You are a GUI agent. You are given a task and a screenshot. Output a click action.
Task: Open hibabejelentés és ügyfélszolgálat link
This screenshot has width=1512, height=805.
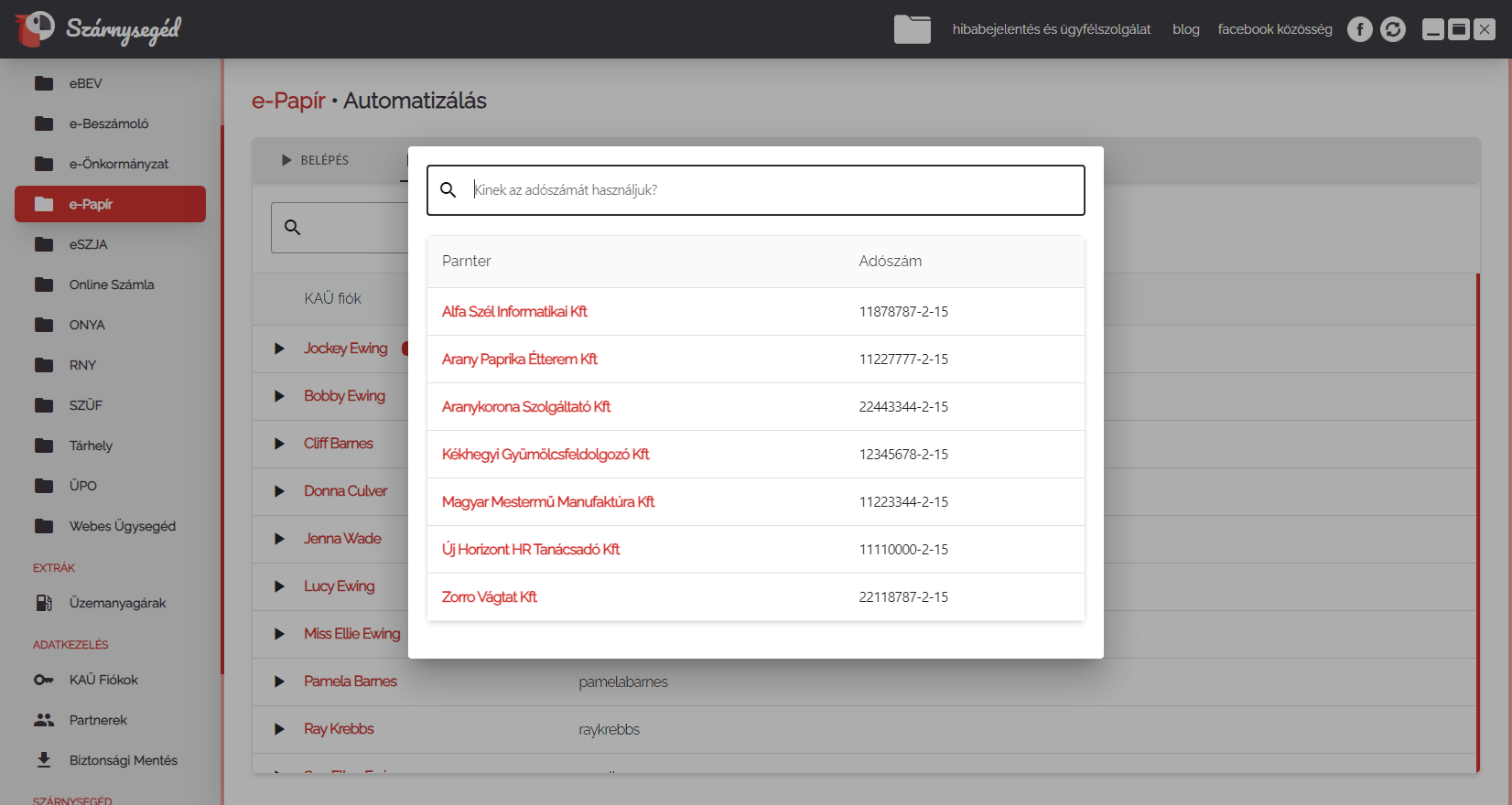click(x=1051, y=29)
